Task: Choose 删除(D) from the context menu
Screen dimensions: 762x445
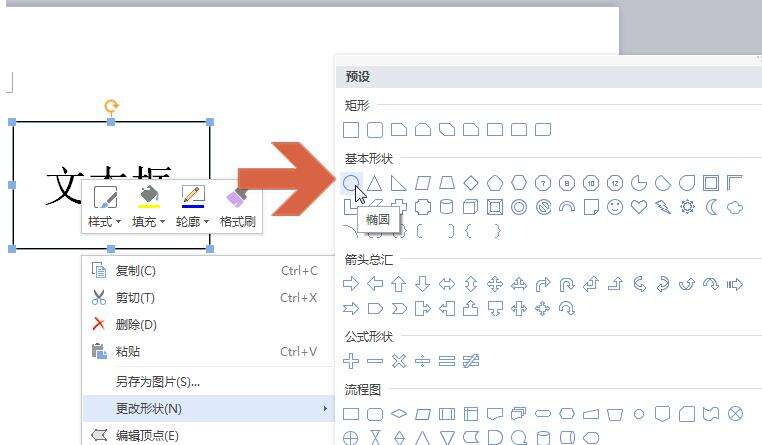Action: [x=207, y=325]
